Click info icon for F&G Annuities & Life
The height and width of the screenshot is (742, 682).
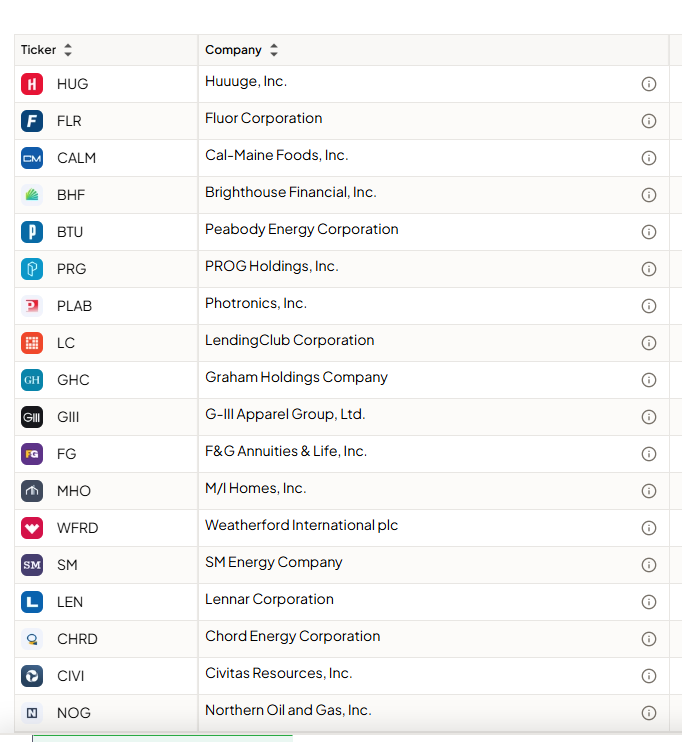648,454
